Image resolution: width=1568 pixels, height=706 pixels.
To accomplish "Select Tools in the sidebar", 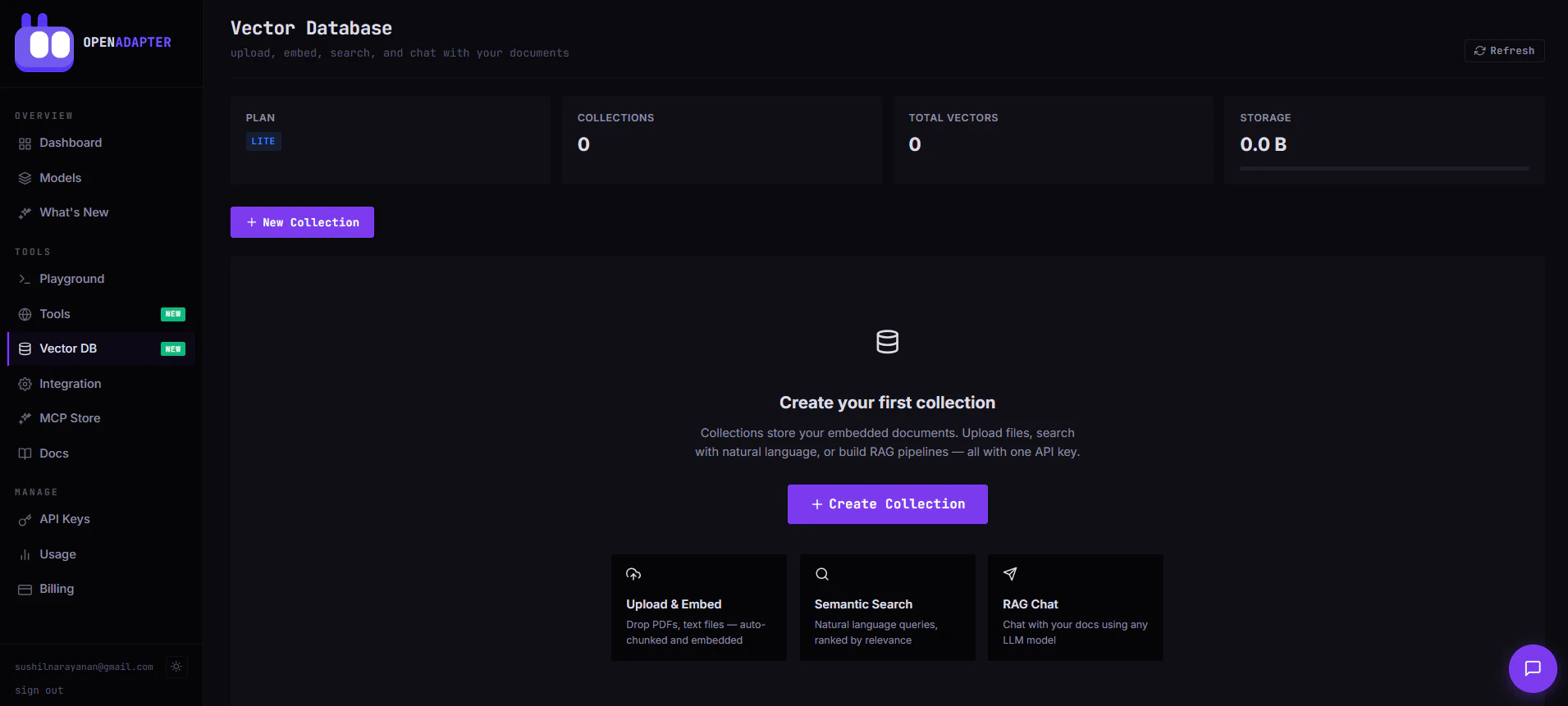I will 101,314.
